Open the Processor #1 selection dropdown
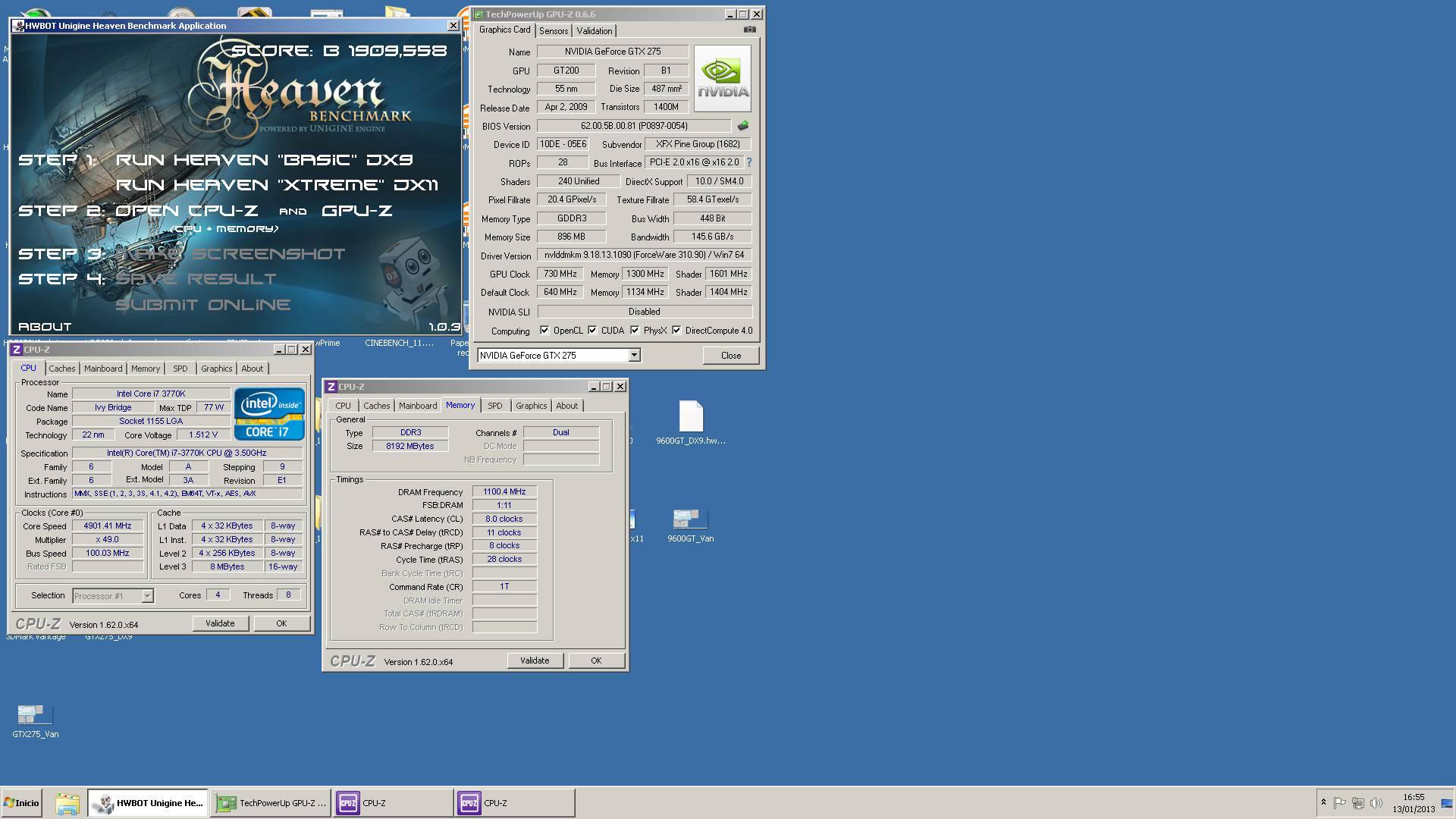This screenshot has width=1456, height=819. click(147, 596)
